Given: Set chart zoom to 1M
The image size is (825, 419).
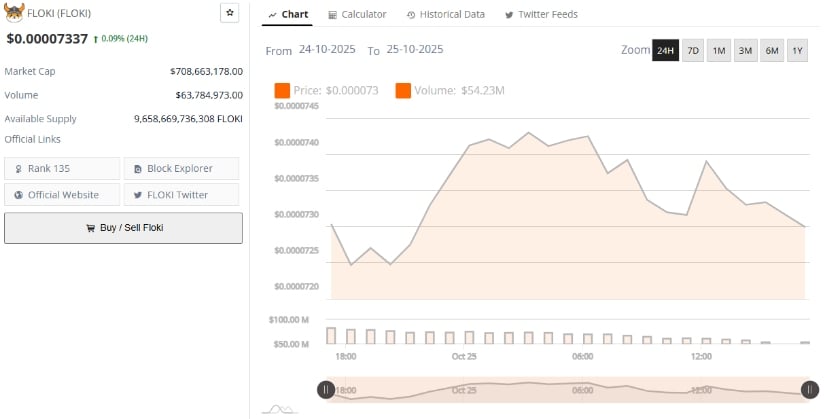Looking at the screenshot, I should [719, 50].
